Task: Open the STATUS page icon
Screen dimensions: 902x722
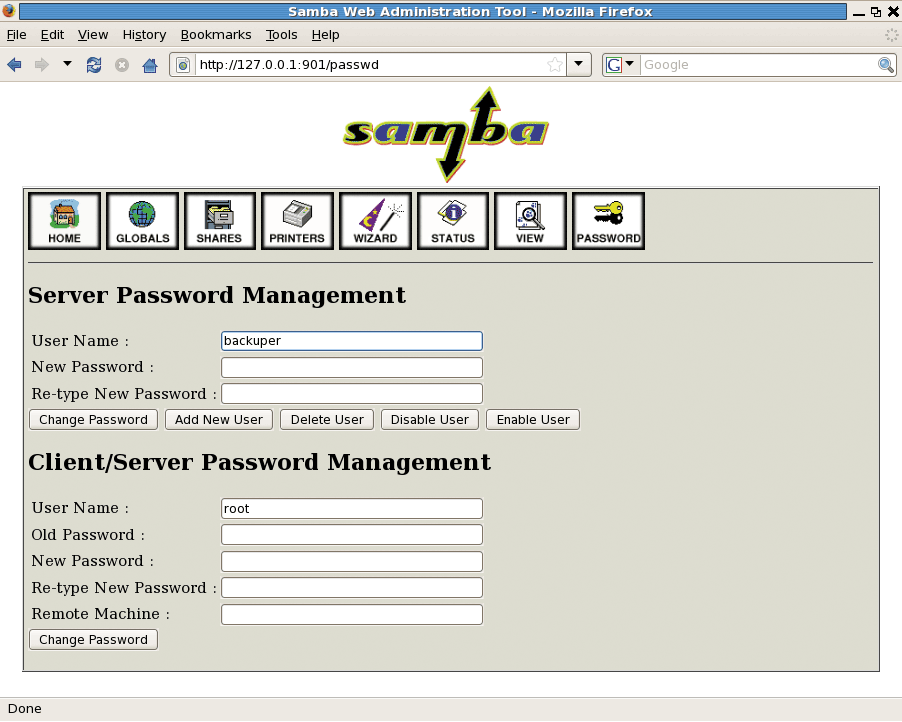Action: pos(453,221)
